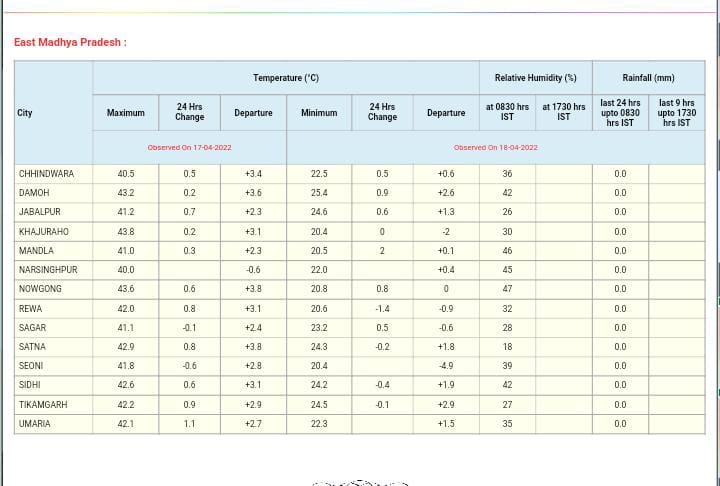The height and width of the screenshot is (486, 720).
Task: Click 'last 9 hrs upto 1730' header
Action: click(676, 112)
